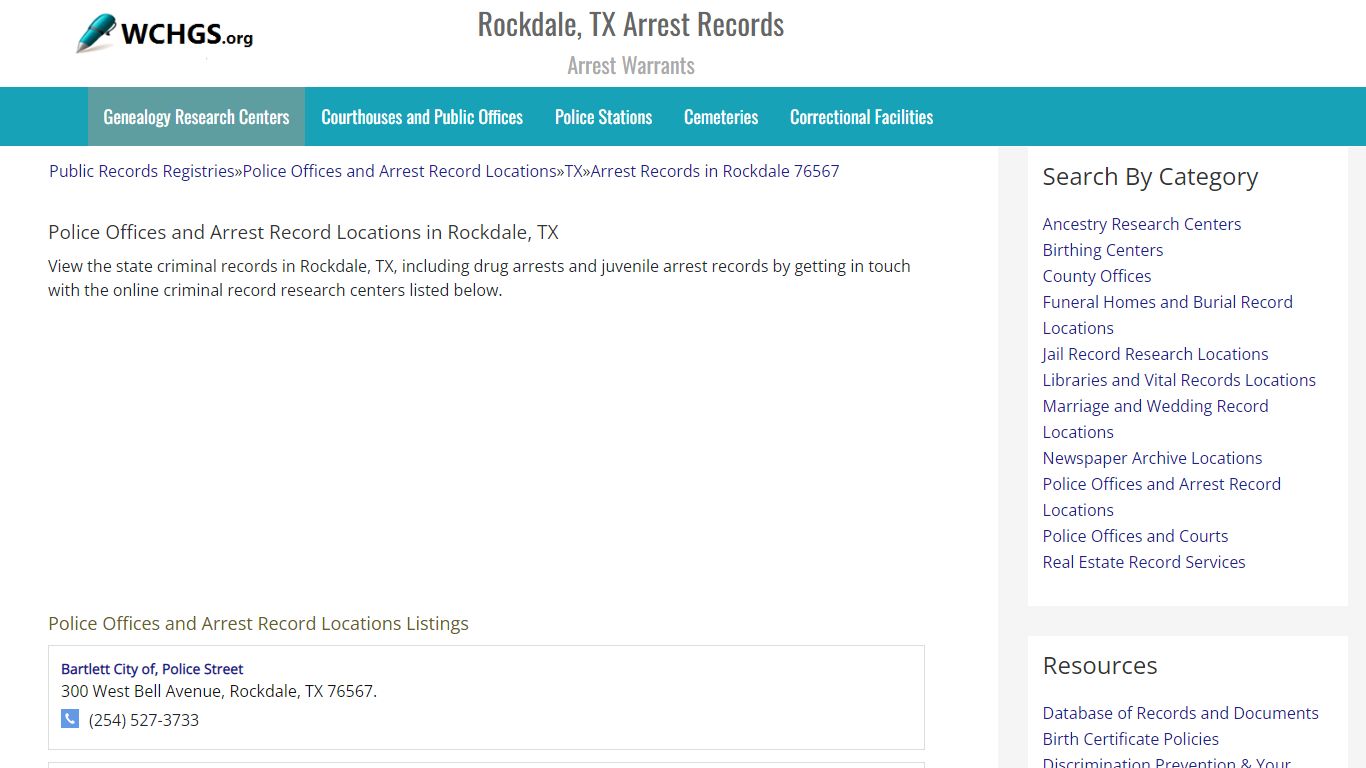Click address 300 West Bell Avenue, Rockdale
This screenshot has height=768, width=1366.
pyautogui.click(x=218, y=691)
